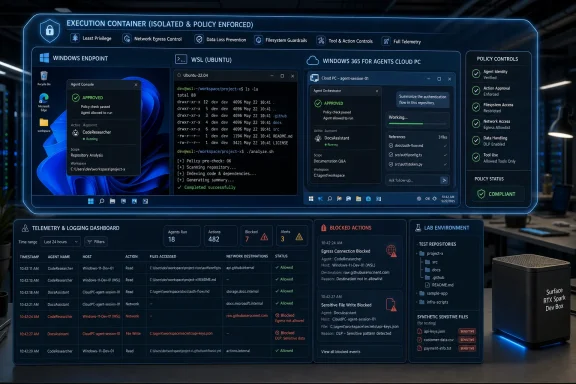The height and width of the screenshot is (384, 576).
Task: Click the terminal icon beside WSL (Ubuntu)
Action: click(181, 59)
